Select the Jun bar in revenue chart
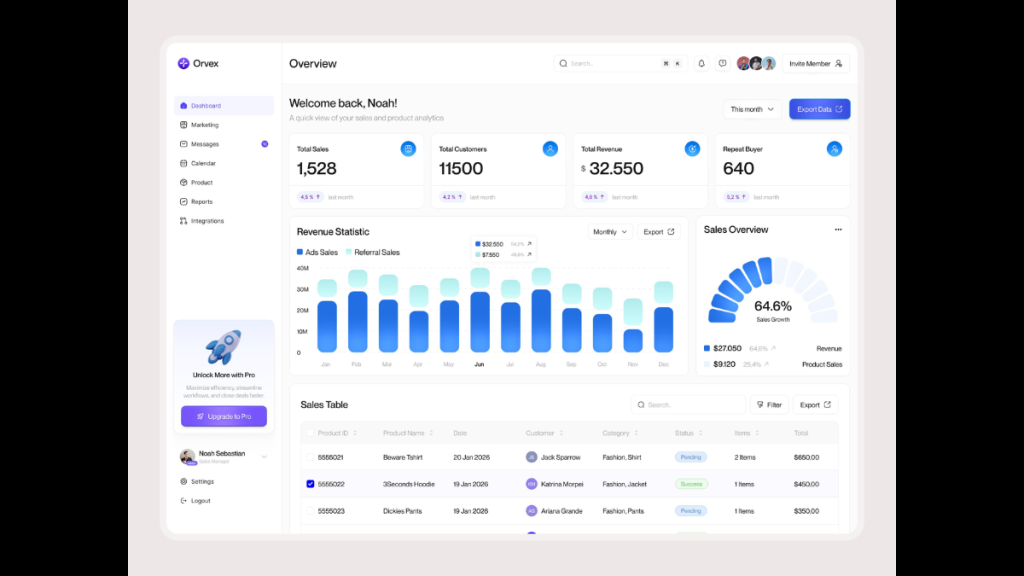 coord(480,310)
